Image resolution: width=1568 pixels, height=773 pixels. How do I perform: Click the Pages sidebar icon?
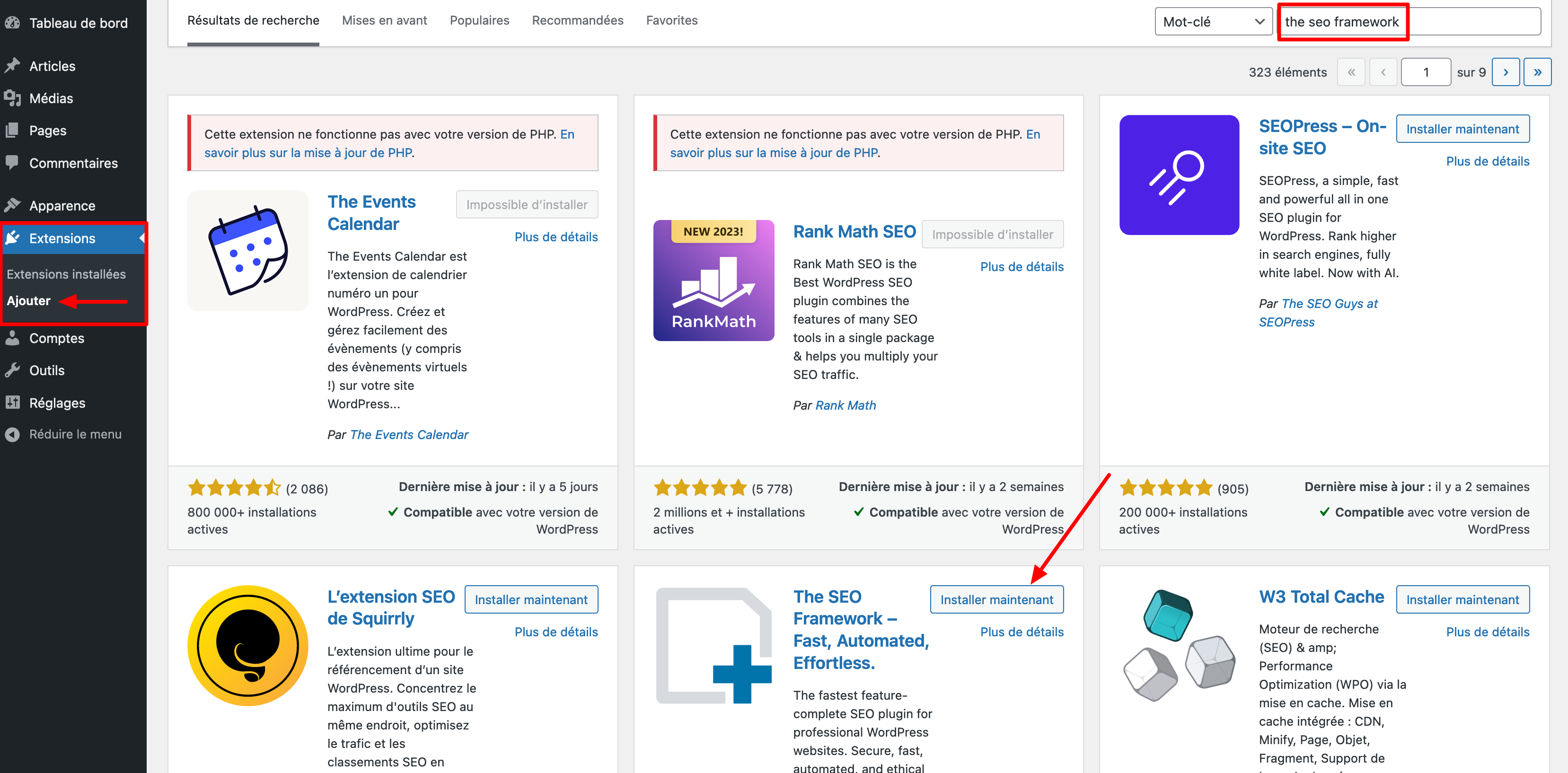coord(13,130)
